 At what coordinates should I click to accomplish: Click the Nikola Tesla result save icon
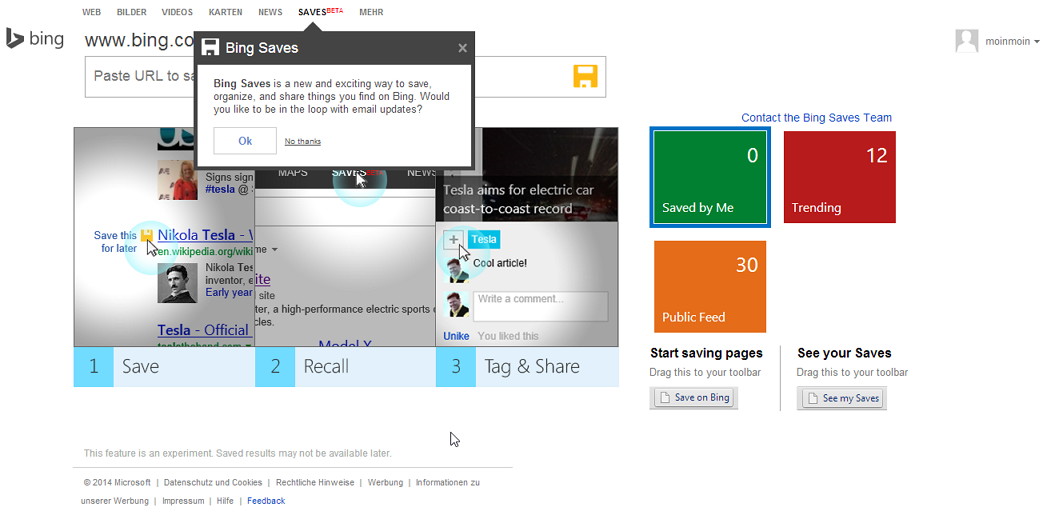pos(147,235)
